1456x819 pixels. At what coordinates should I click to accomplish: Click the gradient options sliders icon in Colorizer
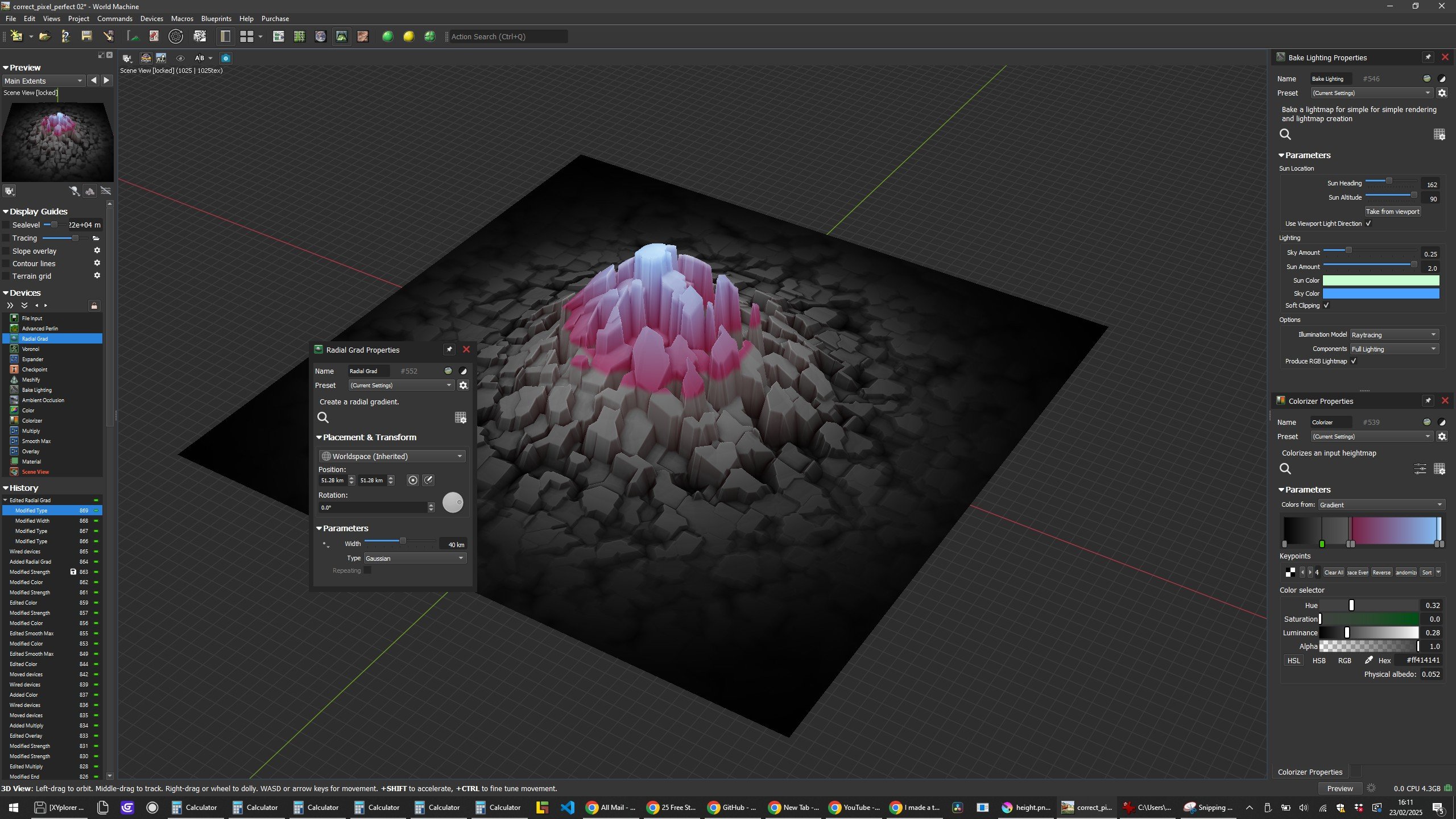point(1420,469)
